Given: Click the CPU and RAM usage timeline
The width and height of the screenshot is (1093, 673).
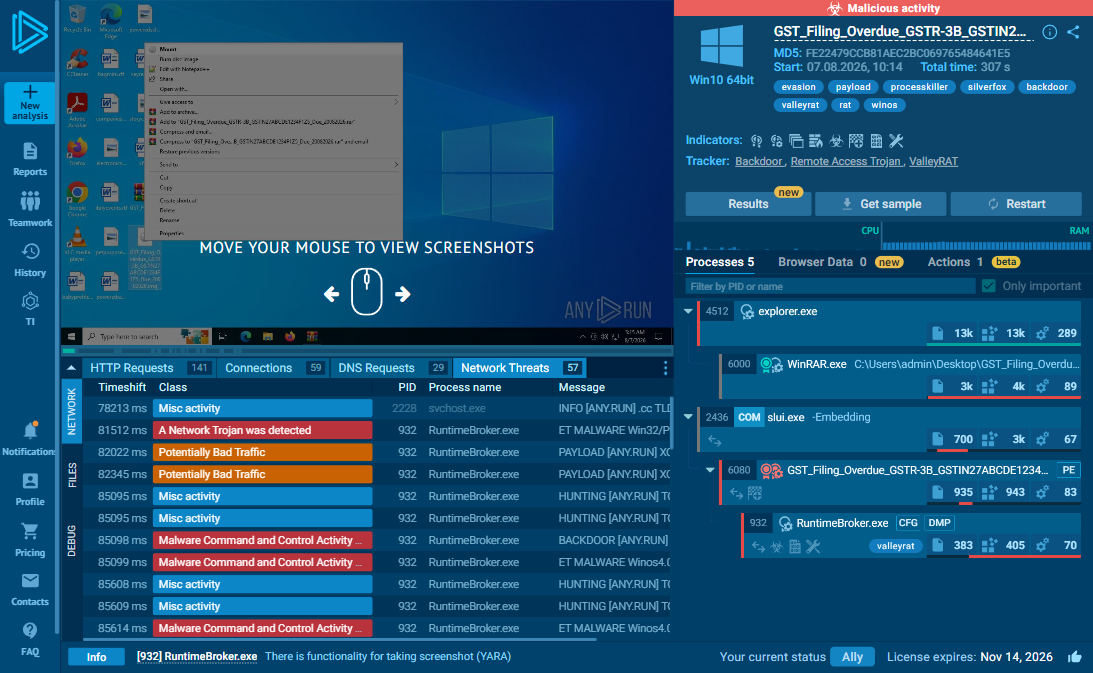Looking at the screenshot, I should coord(884,237).
